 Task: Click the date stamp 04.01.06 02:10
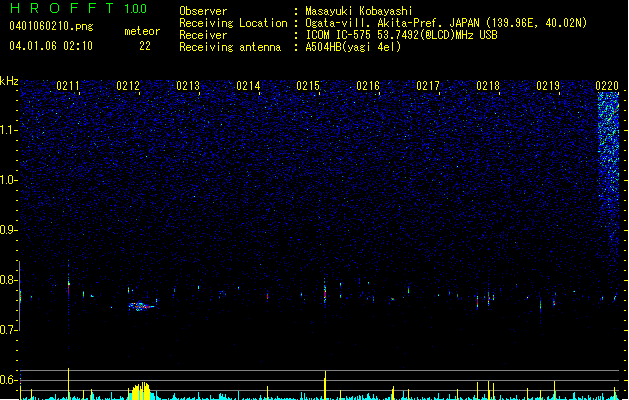coord(51,46)
